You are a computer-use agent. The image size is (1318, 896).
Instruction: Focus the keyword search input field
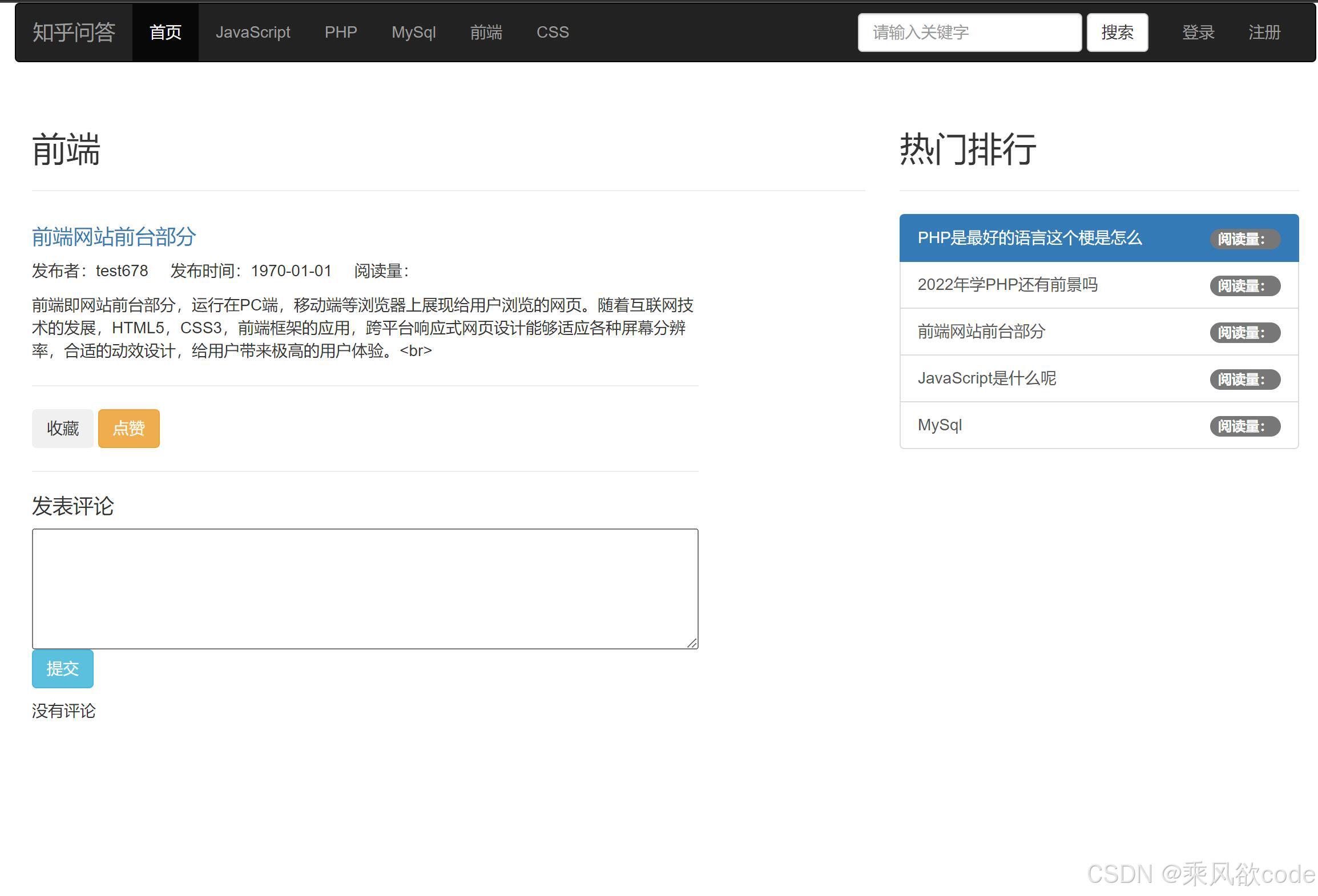[969, 31]
